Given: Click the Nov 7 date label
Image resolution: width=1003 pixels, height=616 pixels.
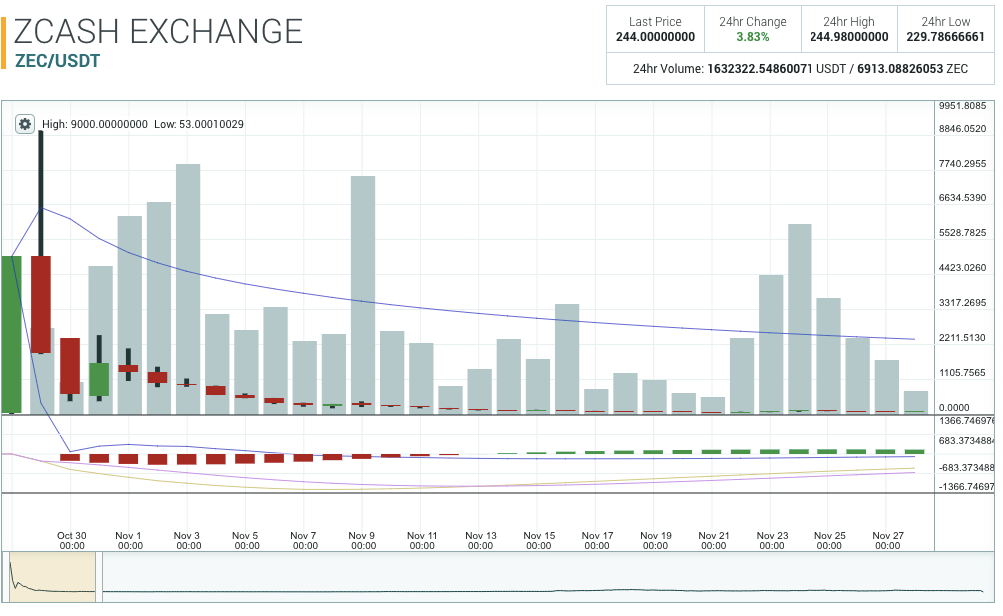Looking at the screenshot, I should tap(304, 541).
